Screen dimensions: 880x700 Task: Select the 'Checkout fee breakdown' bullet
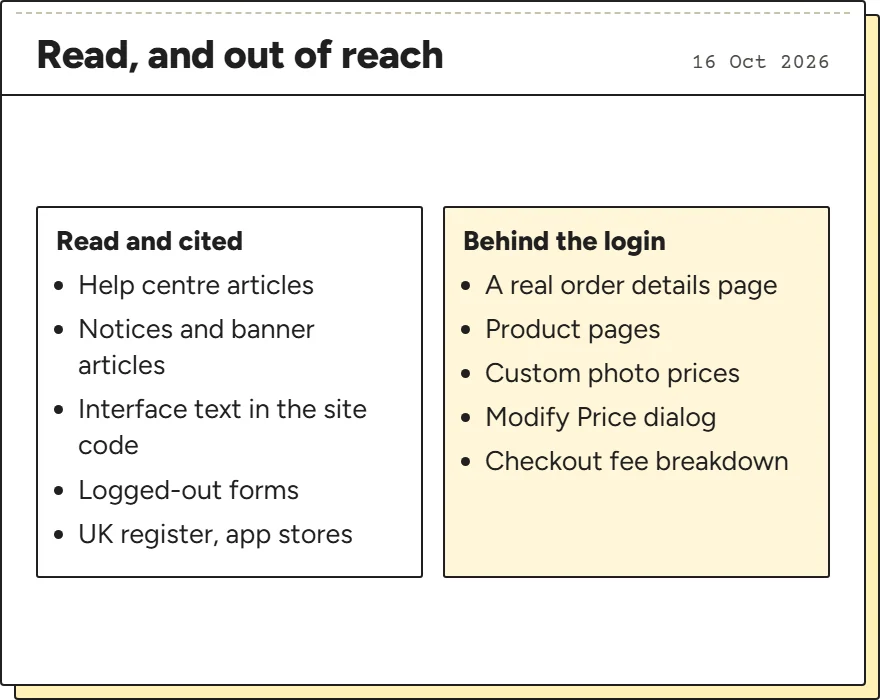637,461
